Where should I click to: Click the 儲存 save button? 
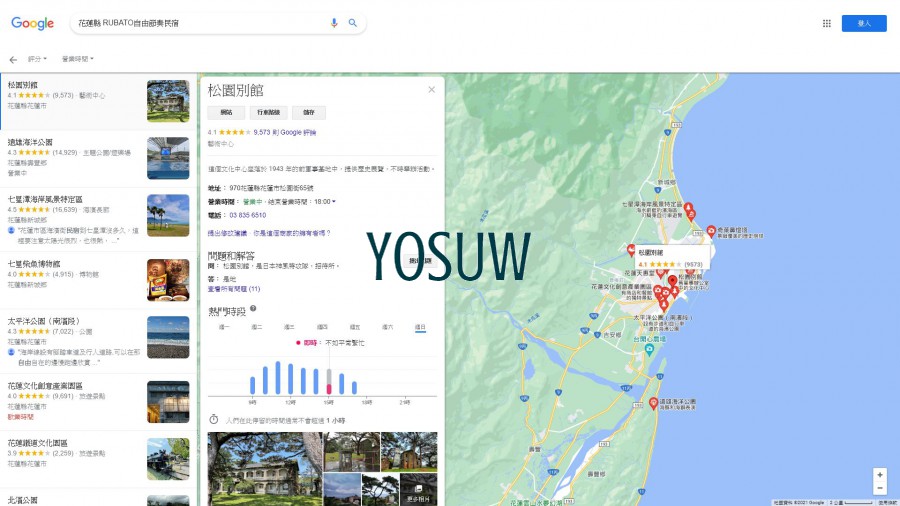(x=308, y=113)
